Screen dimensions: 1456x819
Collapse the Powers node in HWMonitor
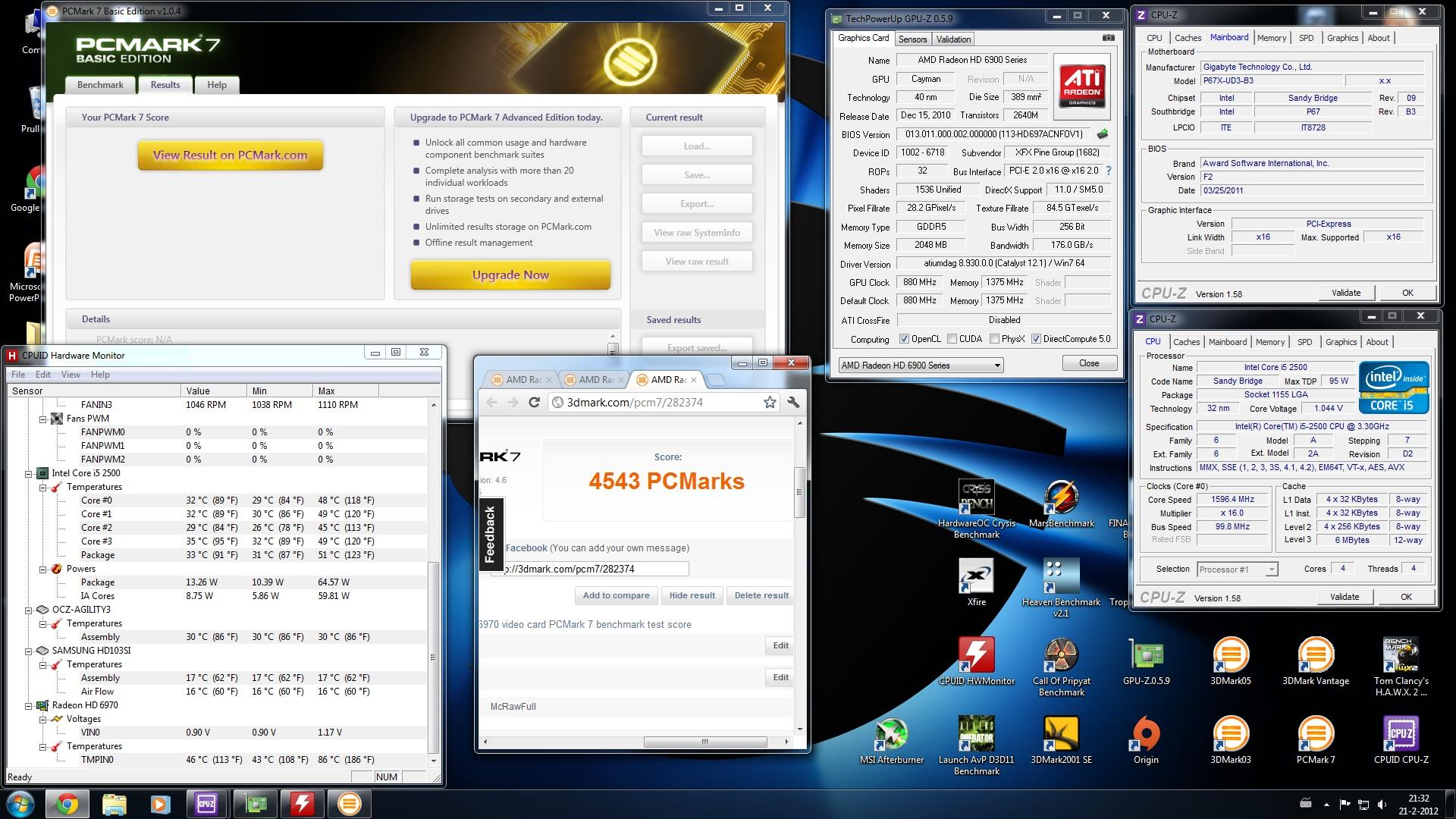(43, 569)
